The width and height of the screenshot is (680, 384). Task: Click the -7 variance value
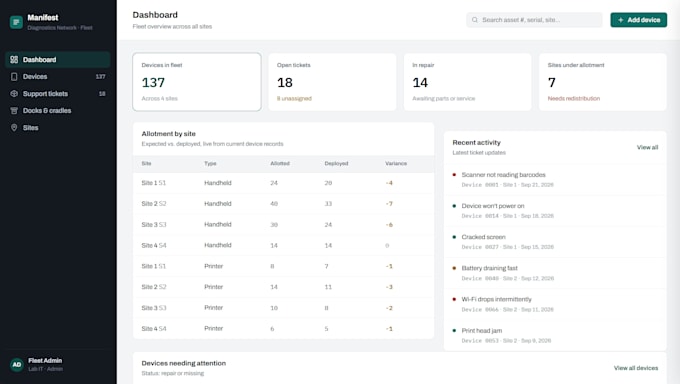tap(389, 204)
